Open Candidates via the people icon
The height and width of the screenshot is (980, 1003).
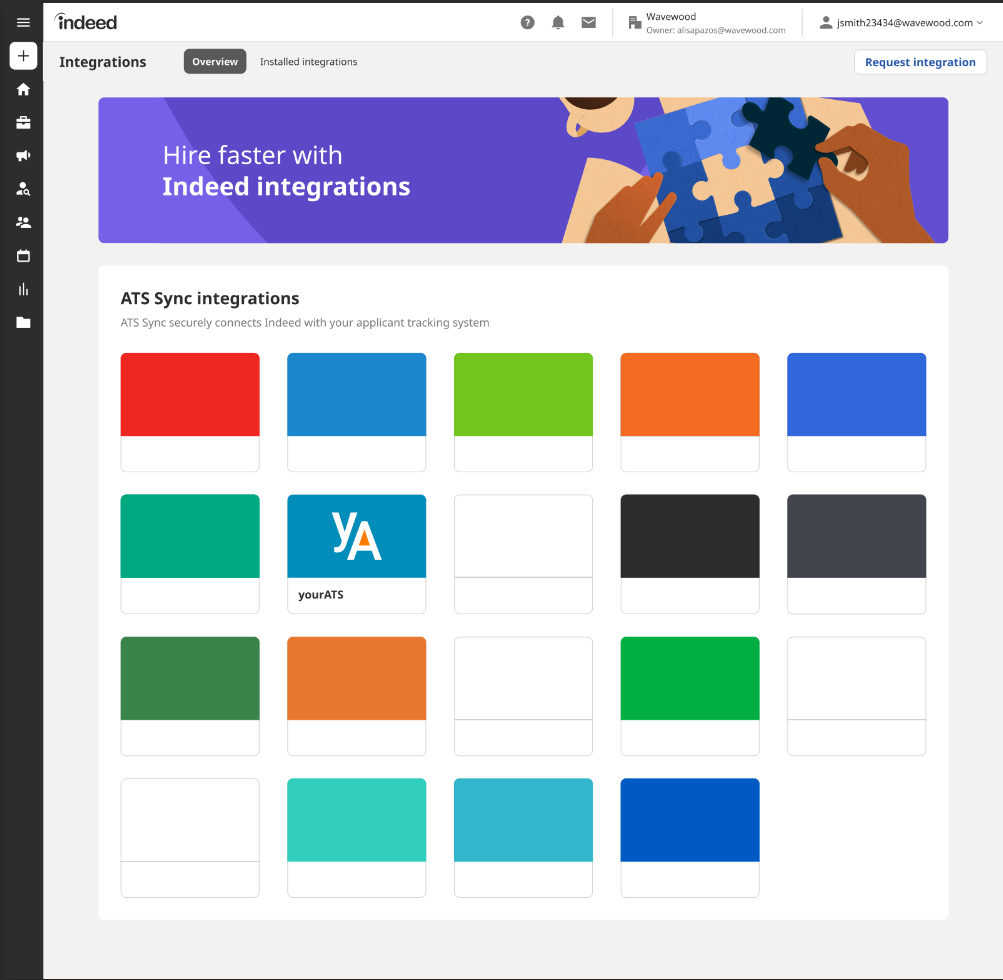[x=23, y=223]
